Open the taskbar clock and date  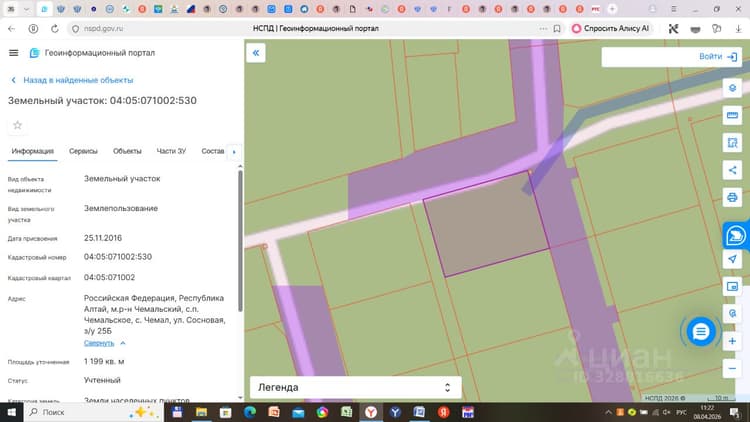[x=707, y=412]
